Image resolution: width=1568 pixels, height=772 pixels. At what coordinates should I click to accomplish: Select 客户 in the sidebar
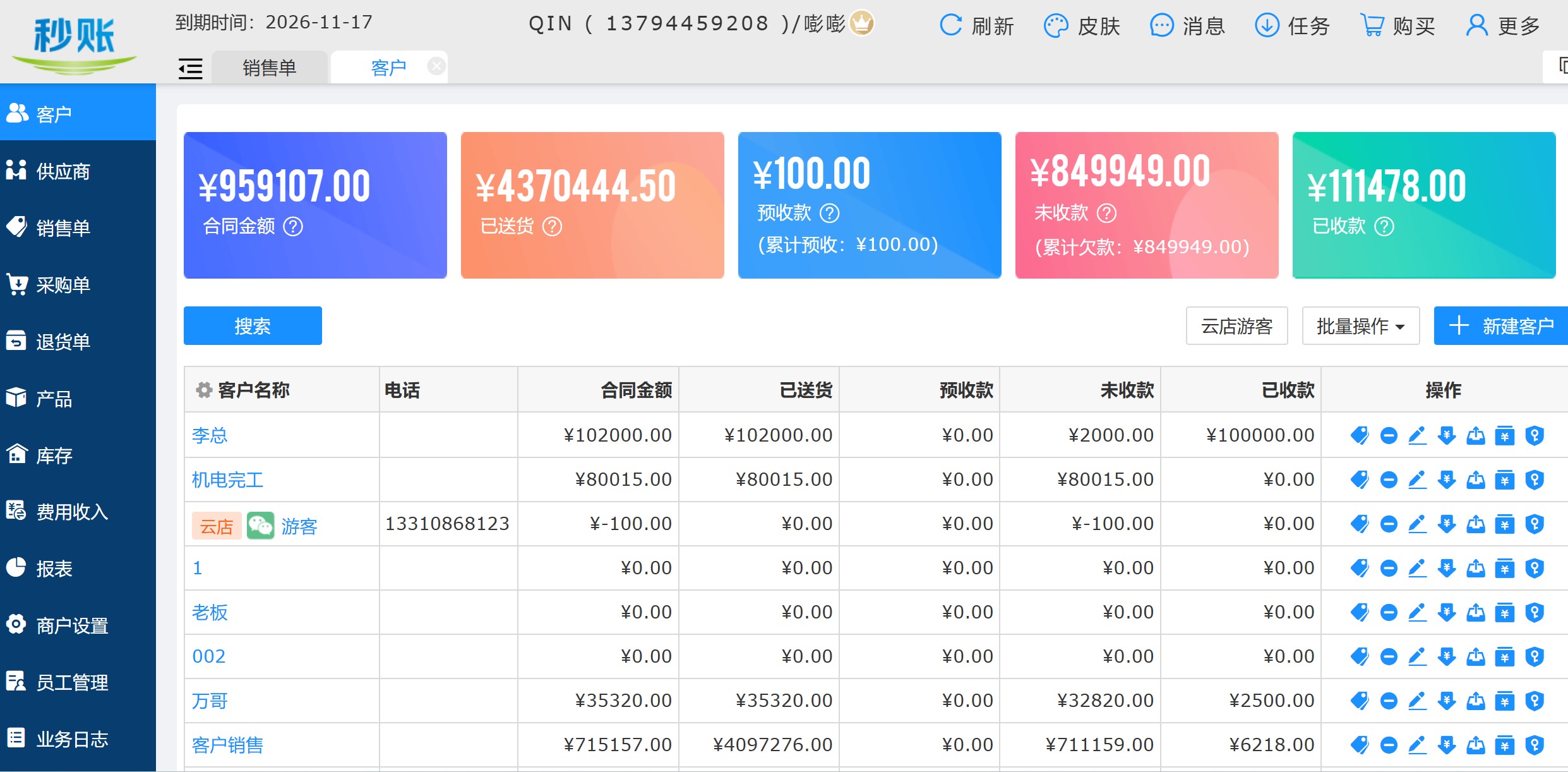(78, 112)
